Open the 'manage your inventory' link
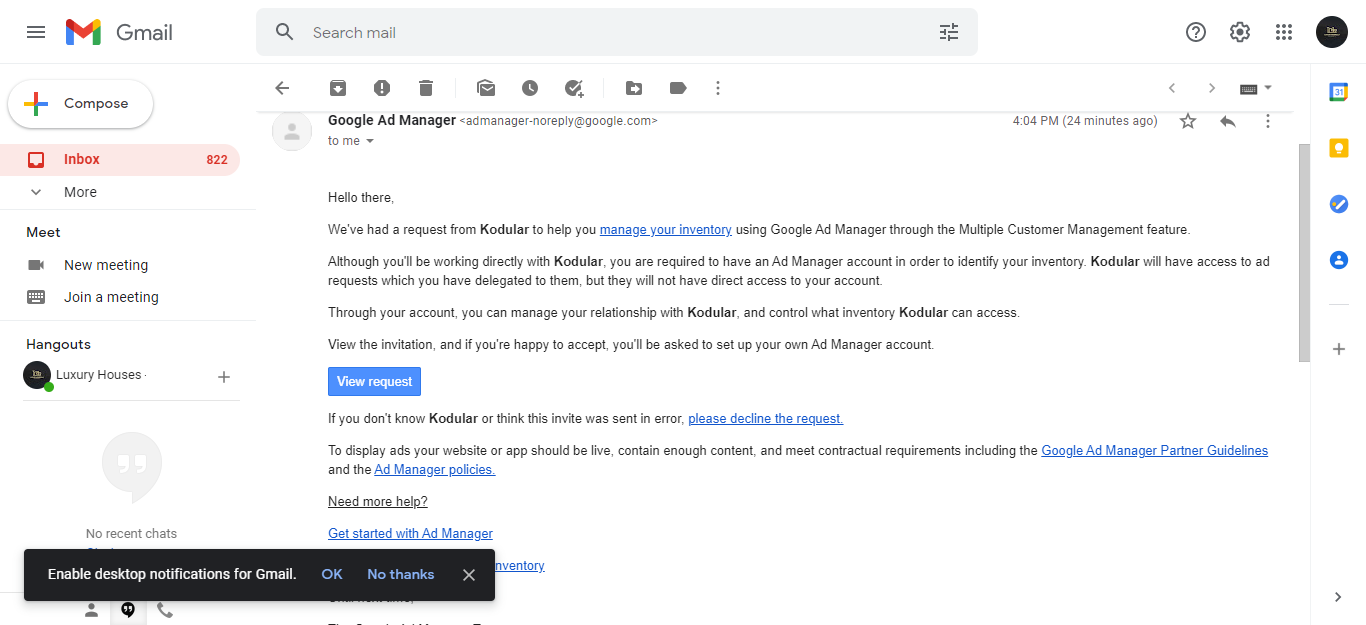Viewport: 1366px width, 625px height. 666,229
